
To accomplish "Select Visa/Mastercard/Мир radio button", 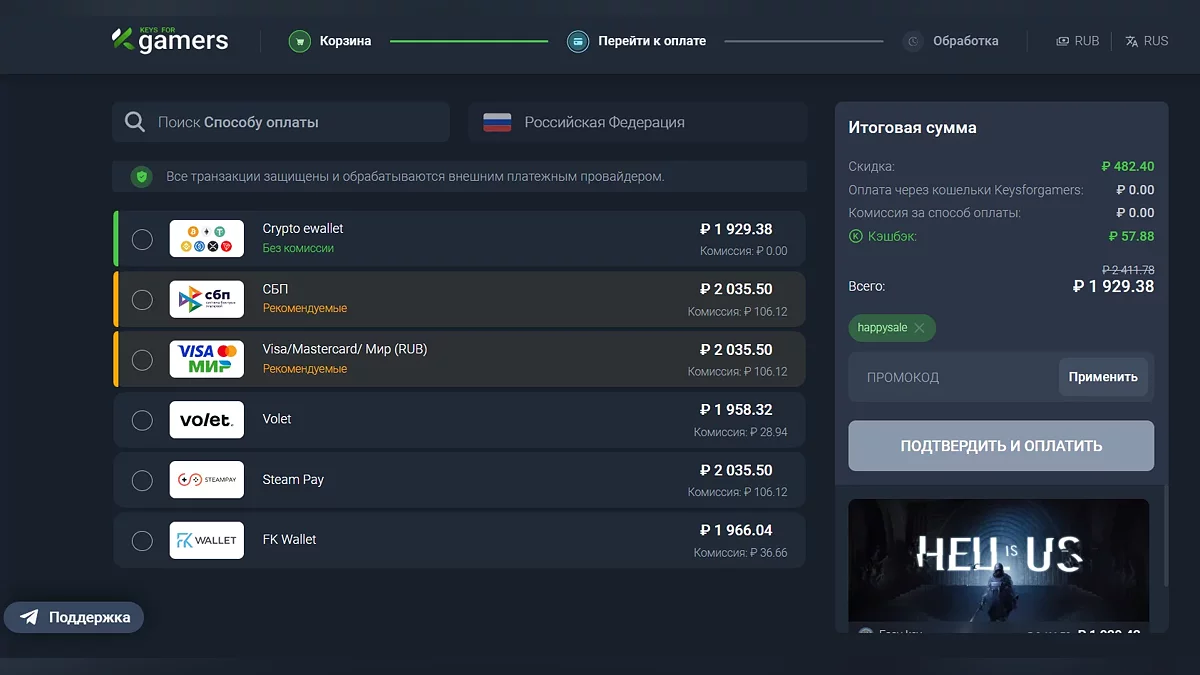I will pos(142,360).
